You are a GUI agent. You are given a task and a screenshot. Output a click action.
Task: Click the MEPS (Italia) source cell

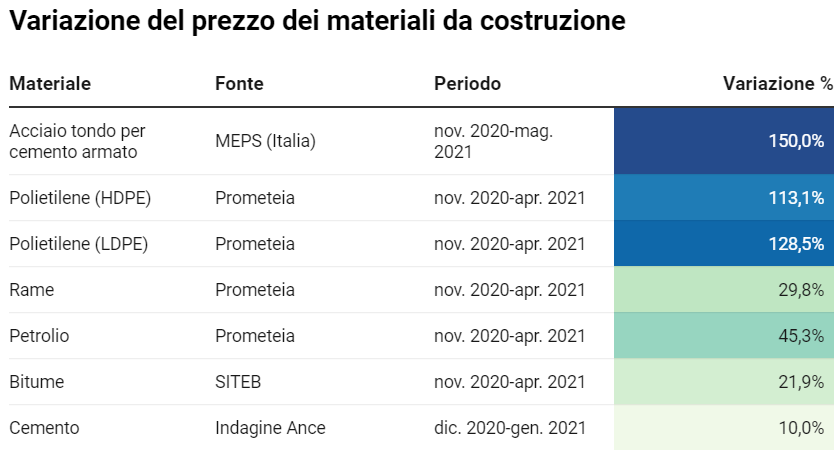pyautogui.click(x=265, y=141)
